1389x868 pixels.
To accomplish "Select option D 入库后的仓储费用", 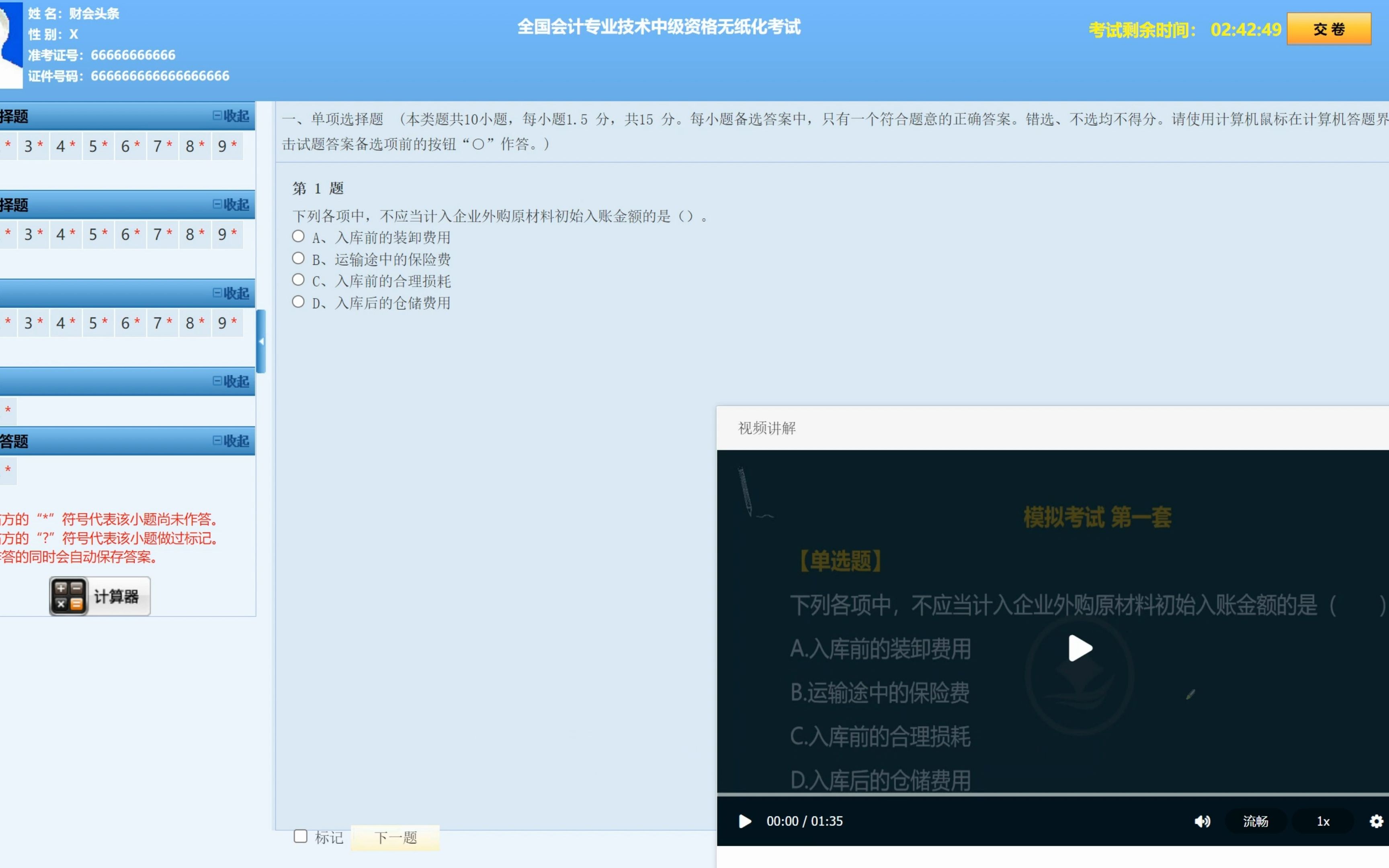I will click(299, 302).
